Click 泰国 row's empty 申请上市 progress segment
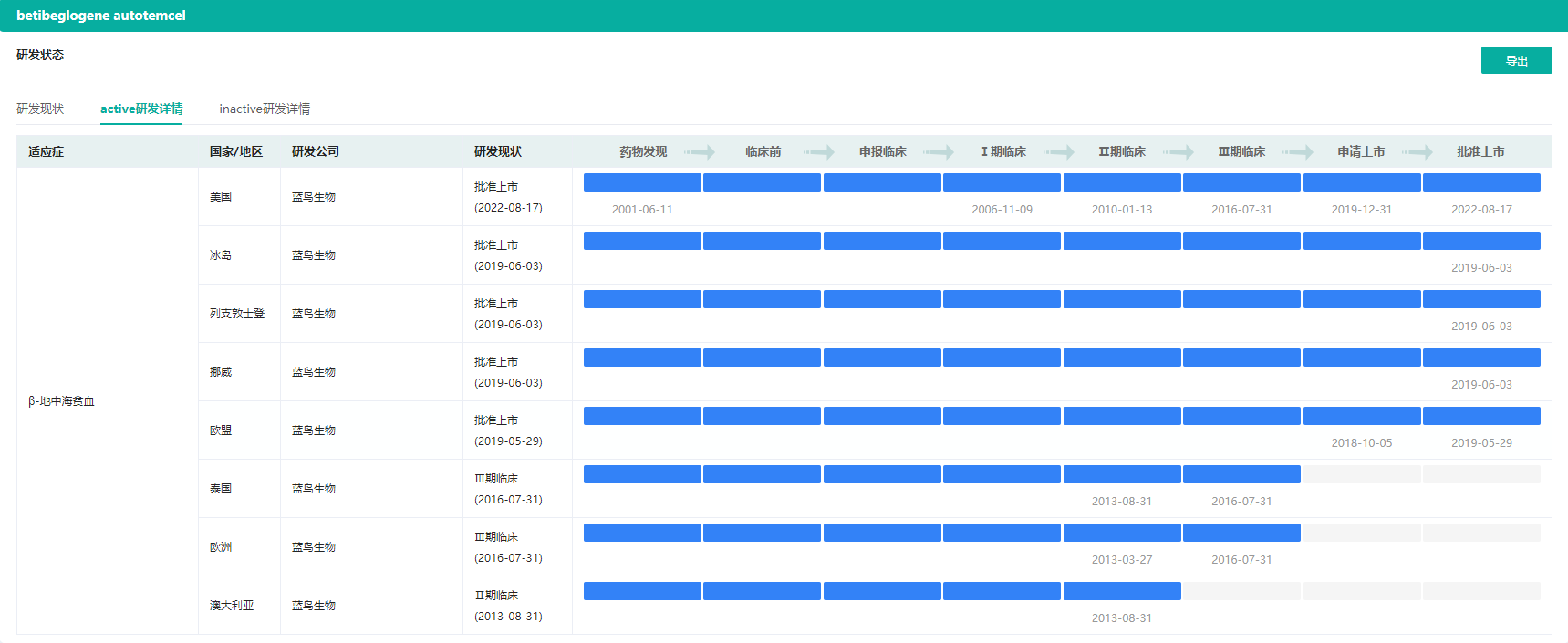Viewport: 1568px width, 643px height. (1362, 474)
